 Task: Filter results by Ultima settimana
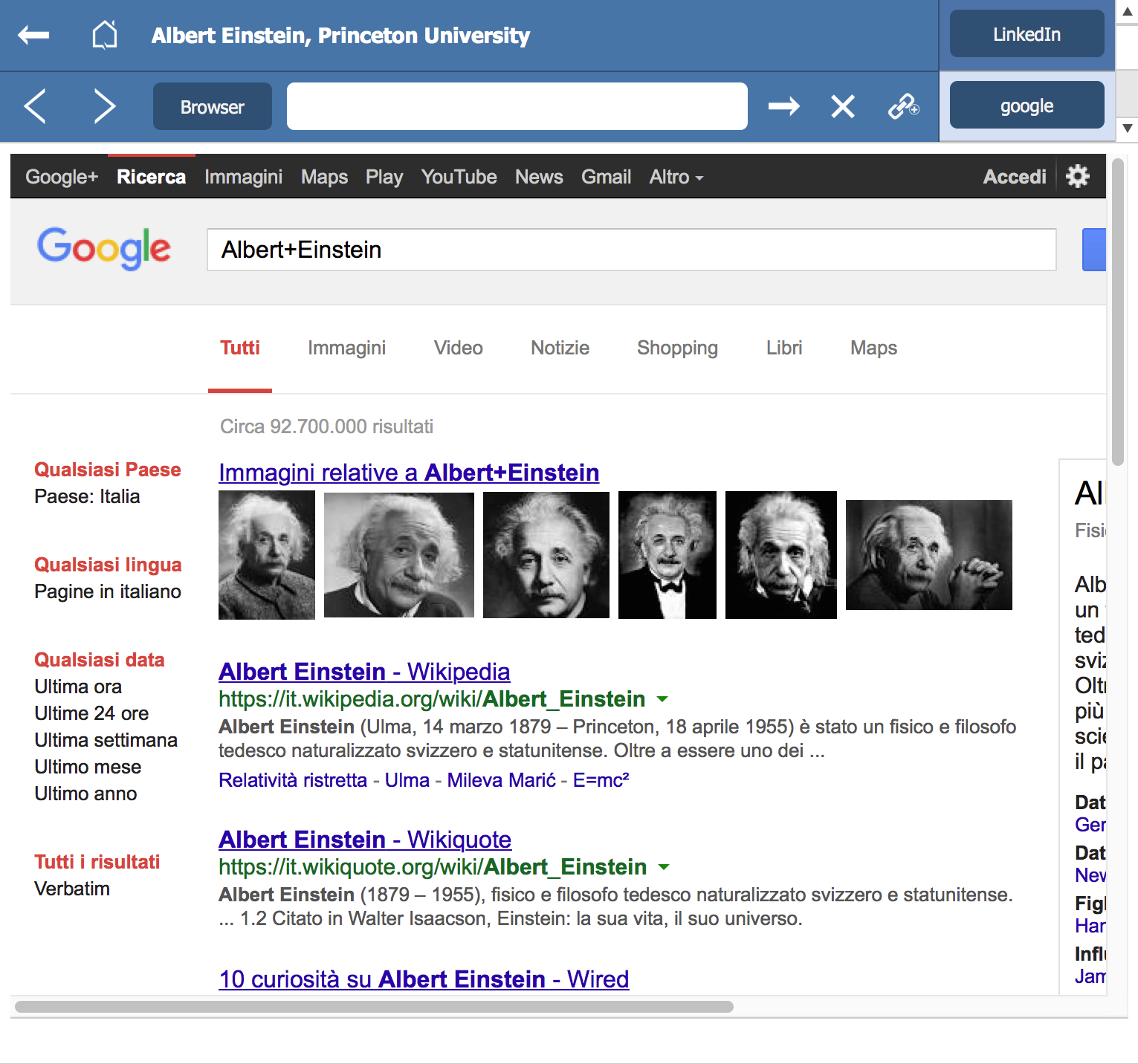point(106,740)
